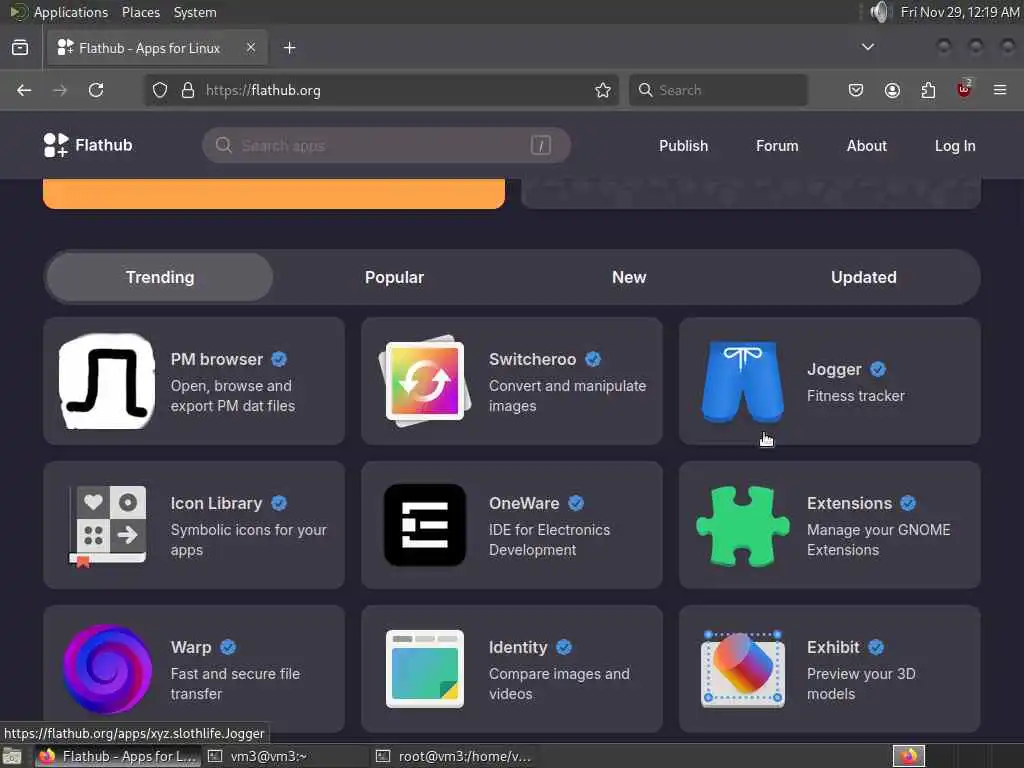This screenshot has height=768, width=1024.
Task: Click the PM browser title text
Action: (x=217, y=359)
